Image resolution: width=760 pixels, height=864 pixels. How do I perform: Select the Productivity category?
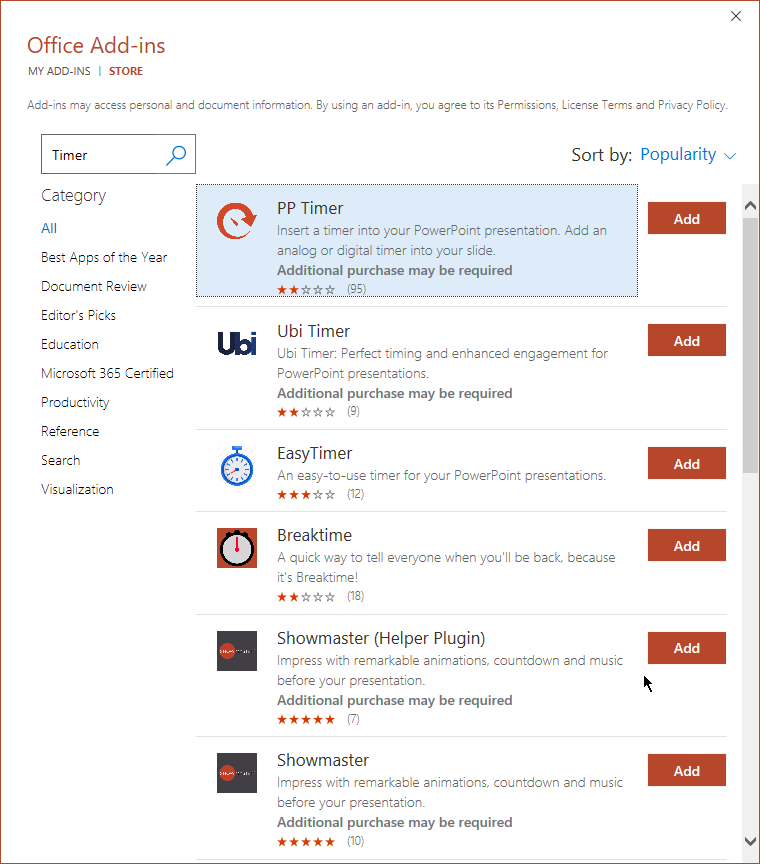[x=75, y=402]
